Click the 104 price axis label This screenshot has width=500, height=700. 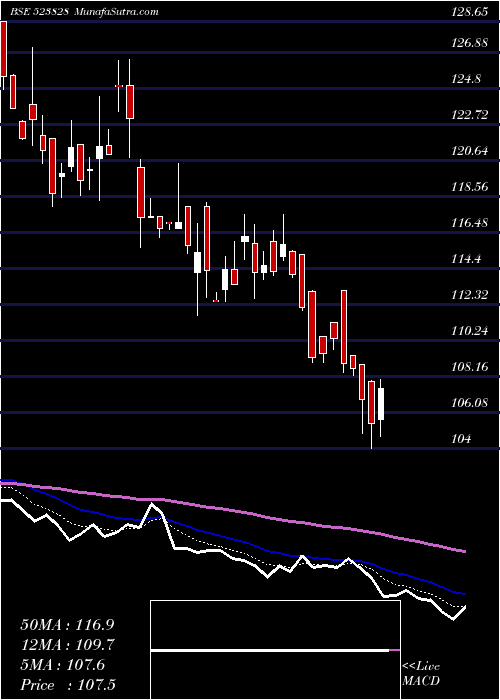(x=461, y=439)
